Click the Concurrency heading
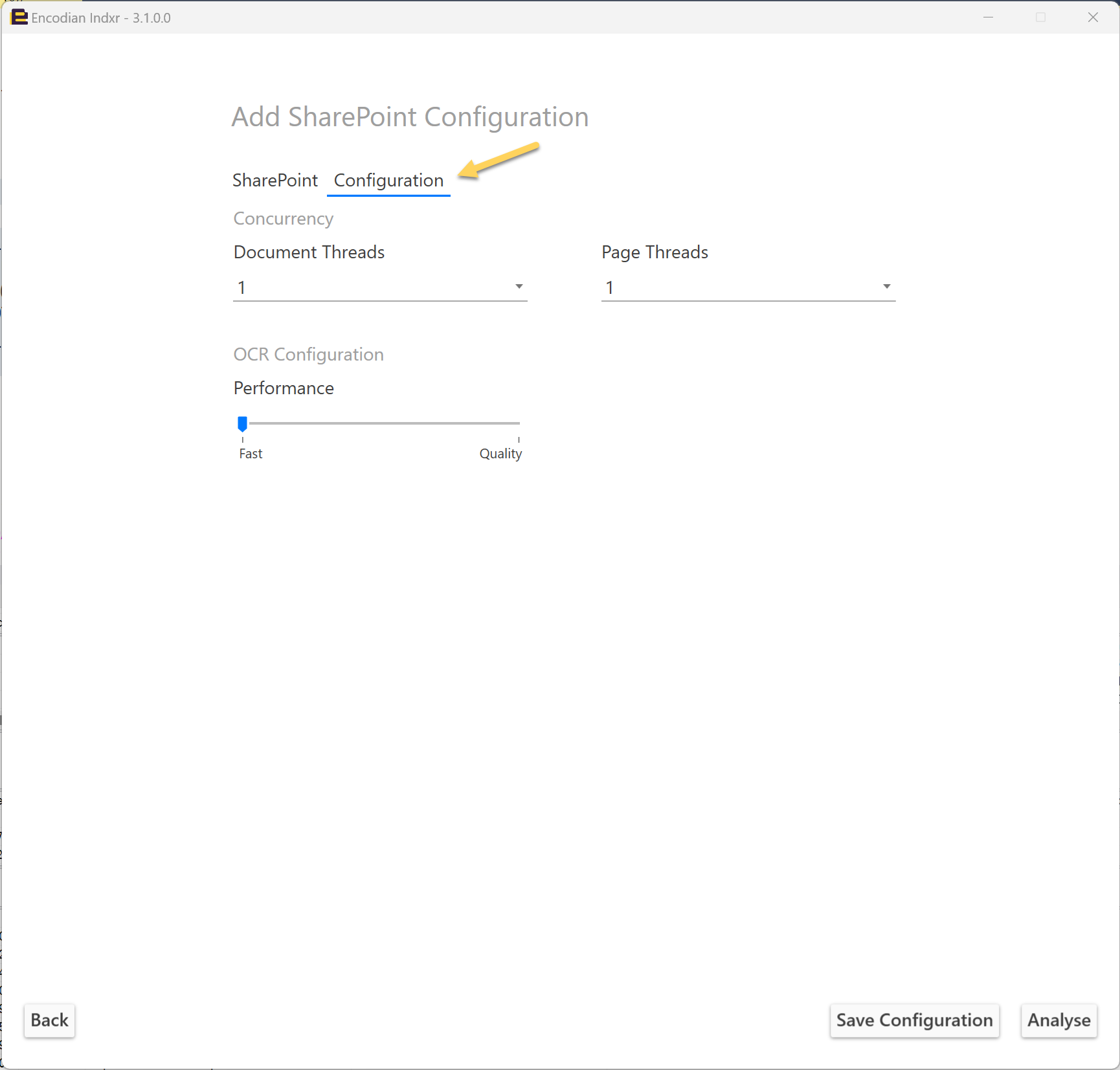This screenshot has height=1070, width=1120. click(283, 219)
